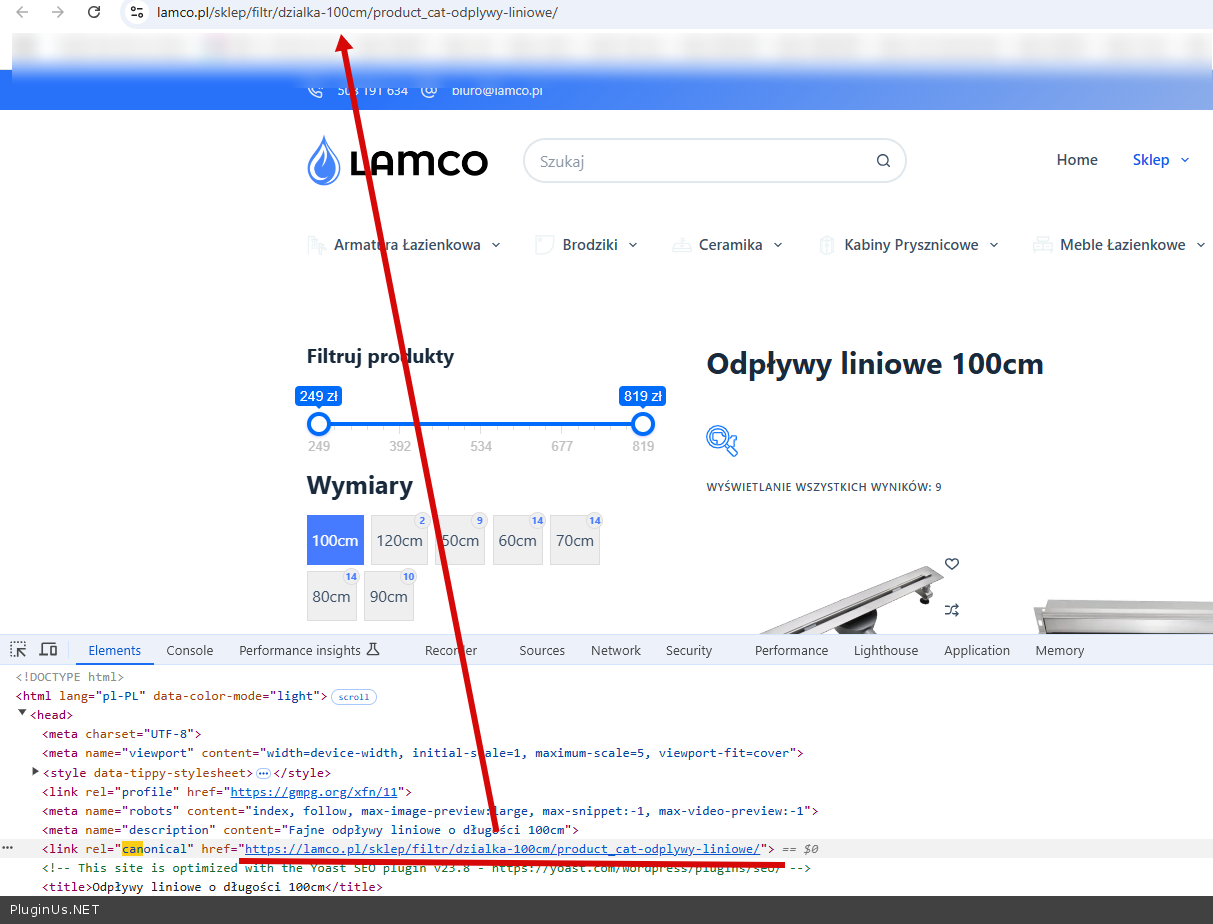Click the site information icon in address bar

coord(137,12)
